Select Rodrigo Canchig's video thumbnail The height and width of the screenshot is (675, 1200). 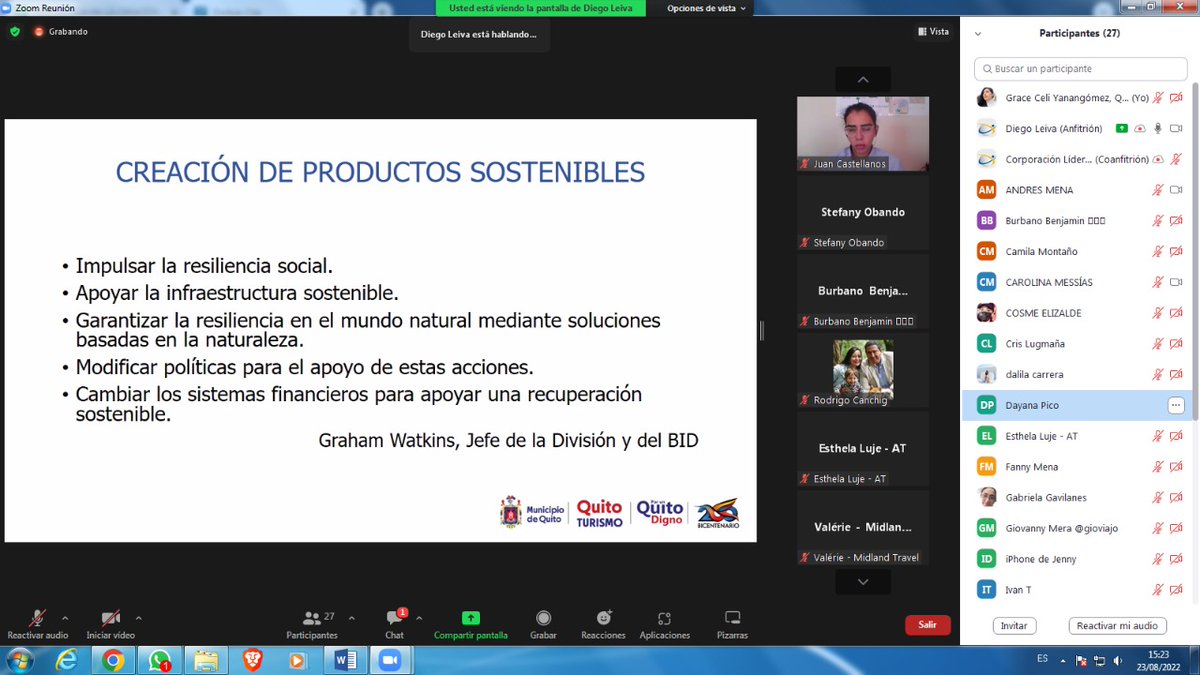[863, 369]
